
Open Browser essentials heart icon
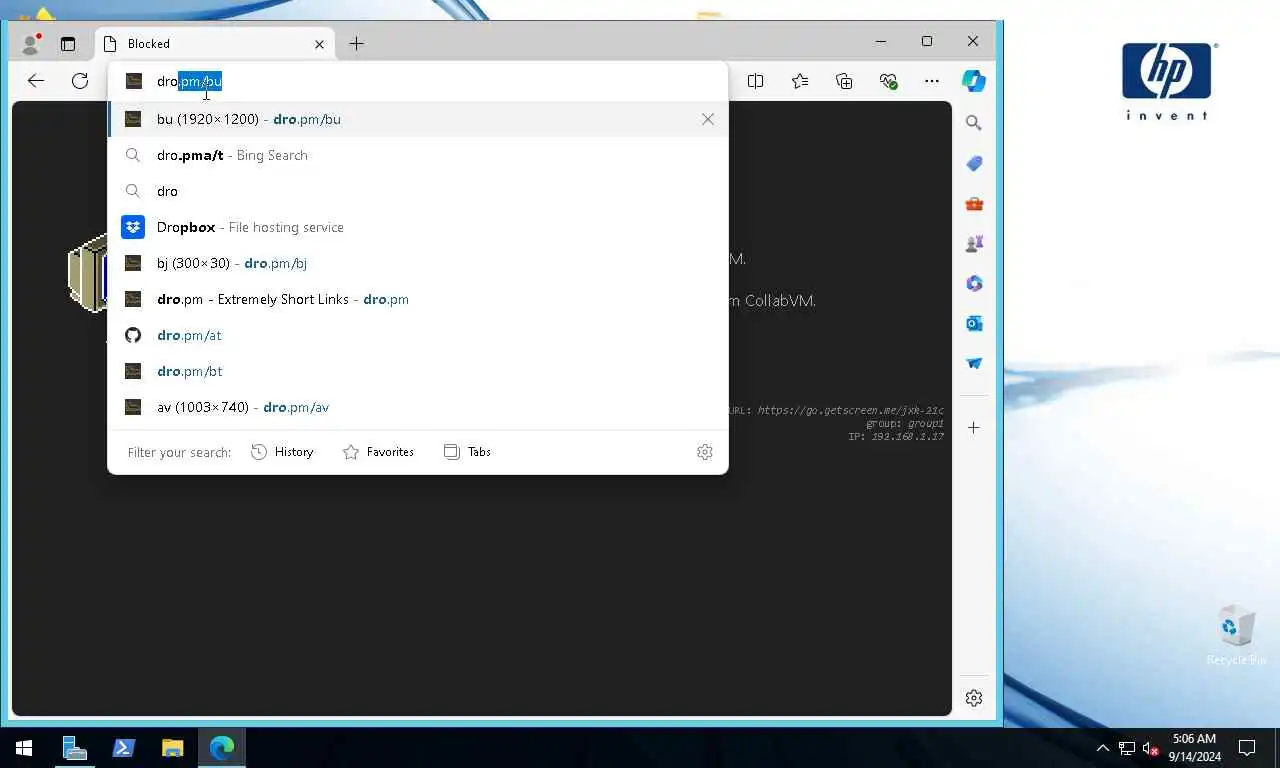click(x=888, y=81)
